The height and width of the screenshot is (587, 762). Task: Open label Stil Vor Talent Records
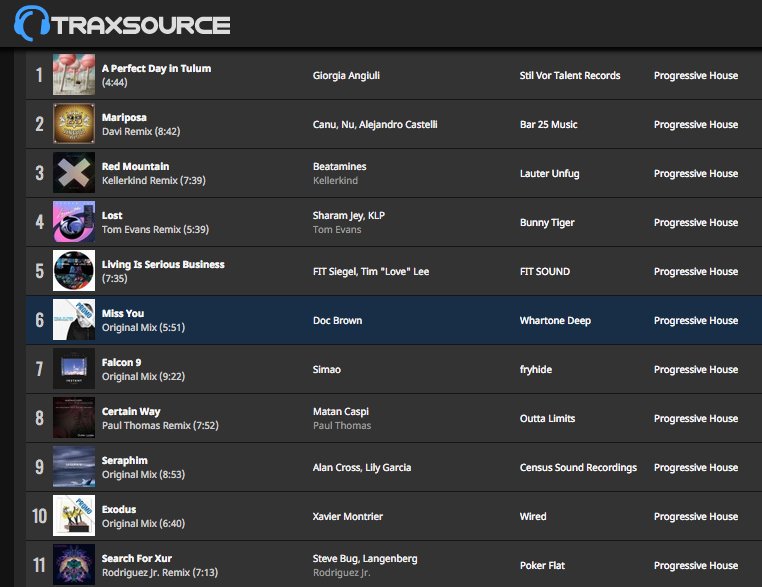tap(570, 76)
